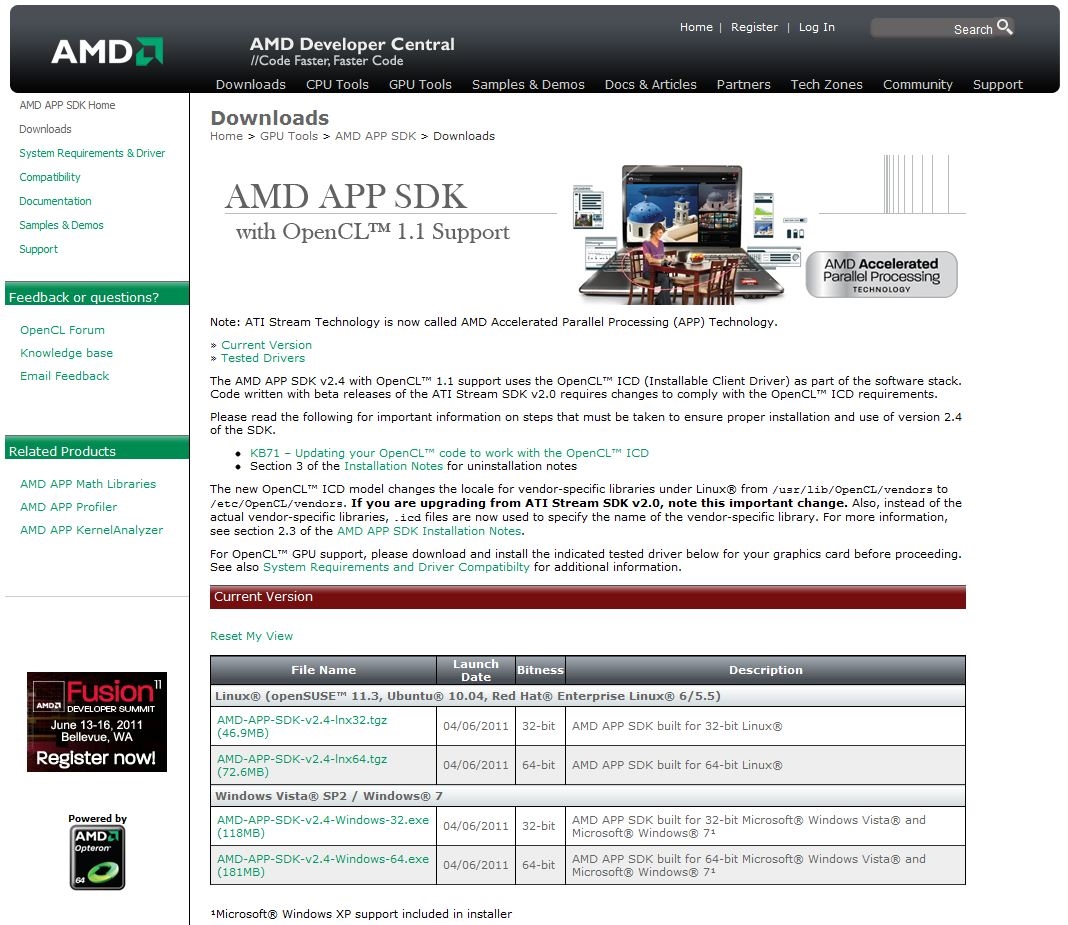This screenshot has width=1068, height=925.
Task: Click the Windows Vista SP2 / Windows 7 row
Action: click(x=588, y=796)
